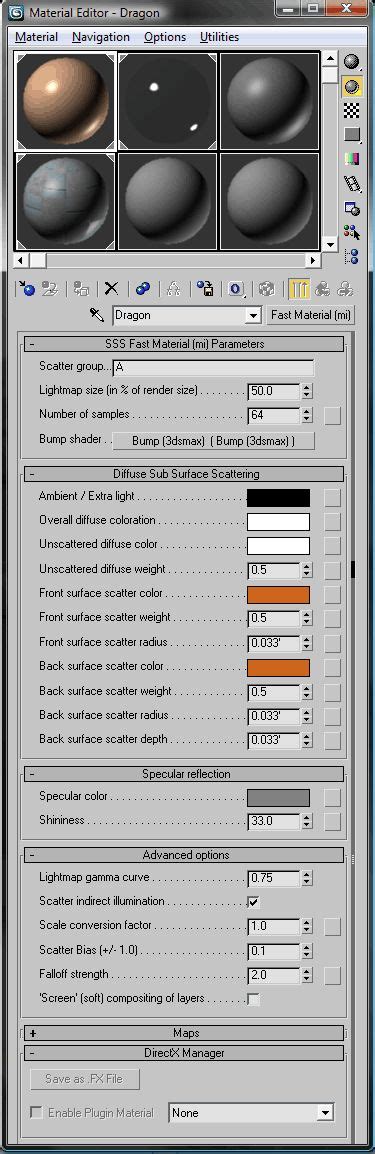
Task: Click map button beside Scale conversion factor
Action: 332,927
